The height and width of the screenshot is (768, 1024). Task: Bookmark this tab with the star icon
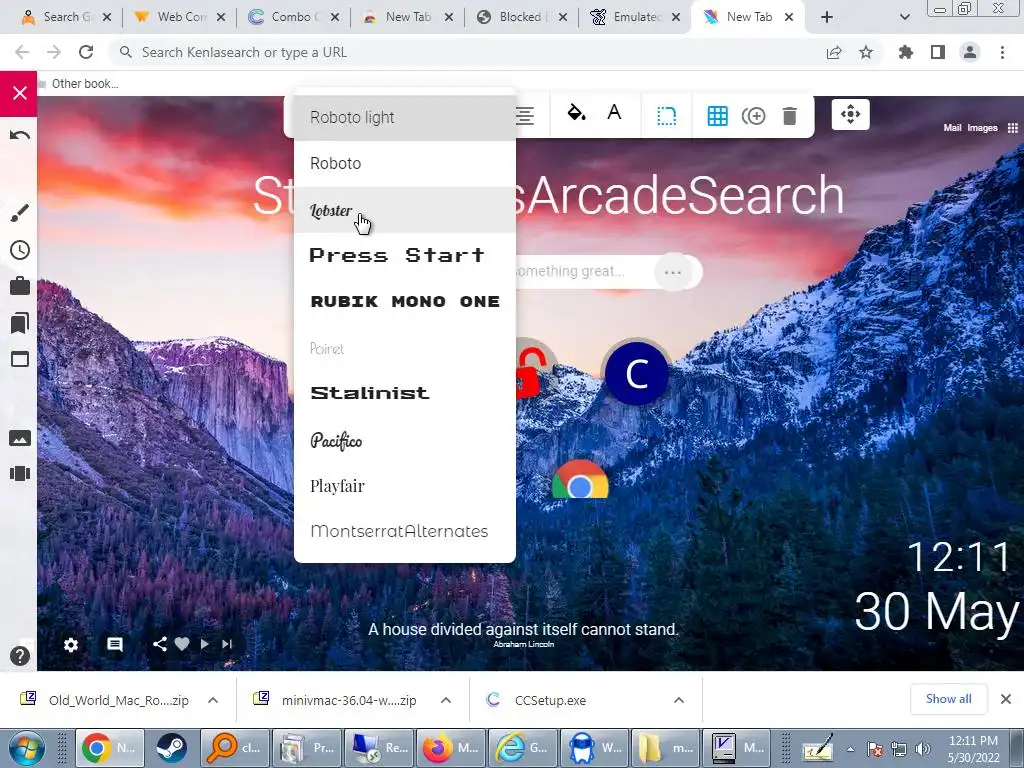866,52
